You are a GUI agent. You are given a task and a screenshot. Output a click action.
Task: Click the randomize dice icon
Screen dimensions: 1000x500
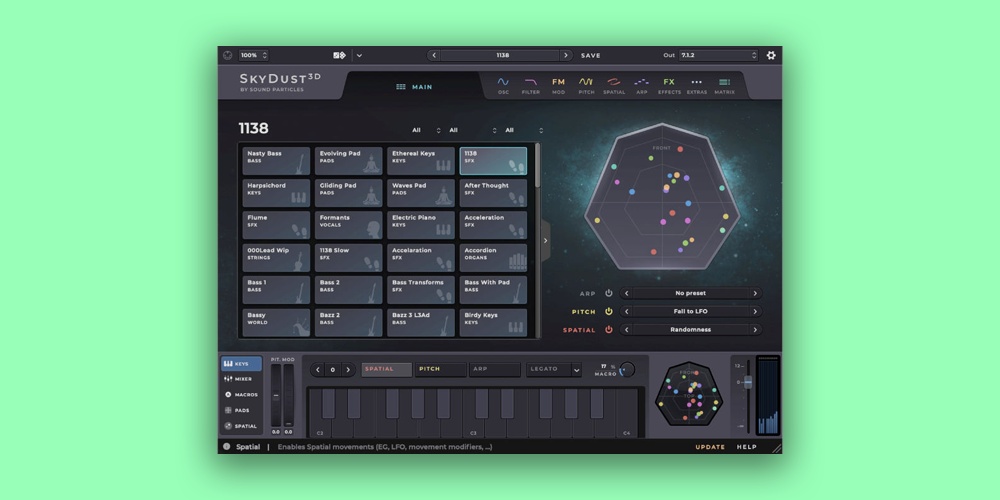pos(339,55)
